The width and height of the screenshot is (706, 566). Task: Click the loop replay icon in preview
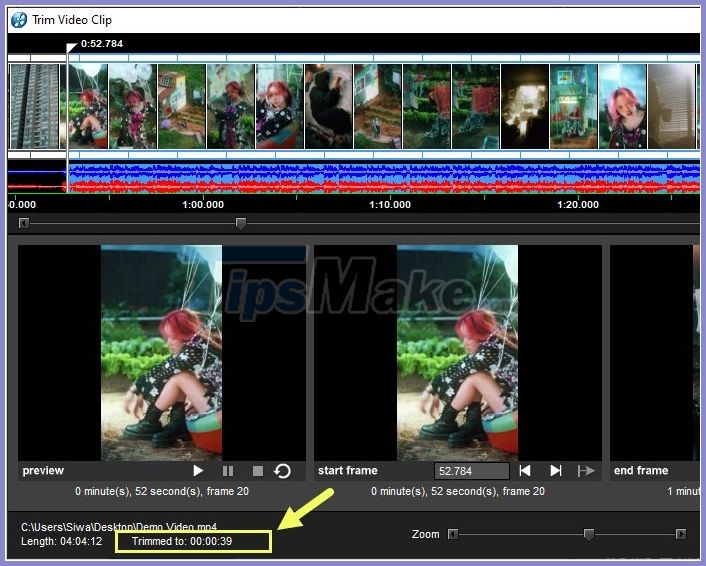pyautogui.click(x=282, y=471)
